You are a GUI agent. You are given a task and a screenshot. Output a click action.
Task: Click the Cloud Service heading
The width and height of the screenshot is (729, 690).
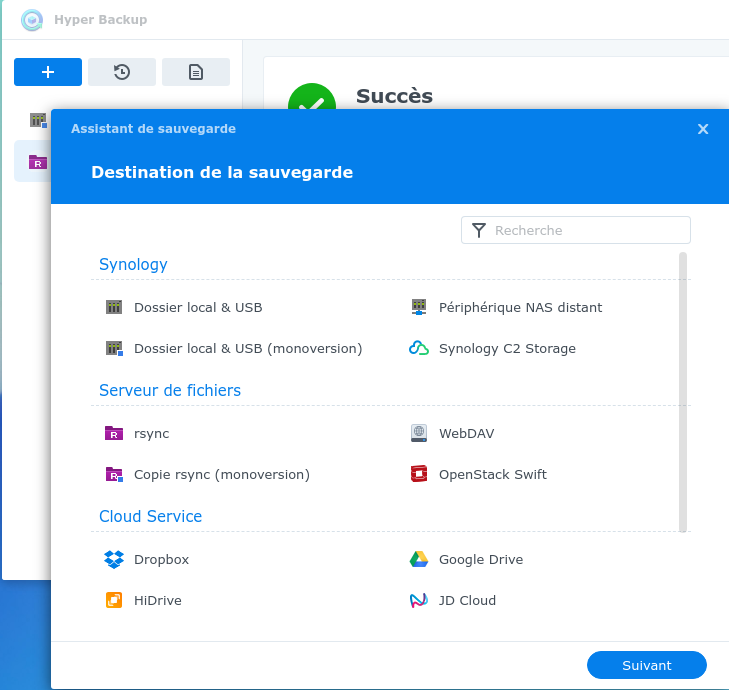150,516
